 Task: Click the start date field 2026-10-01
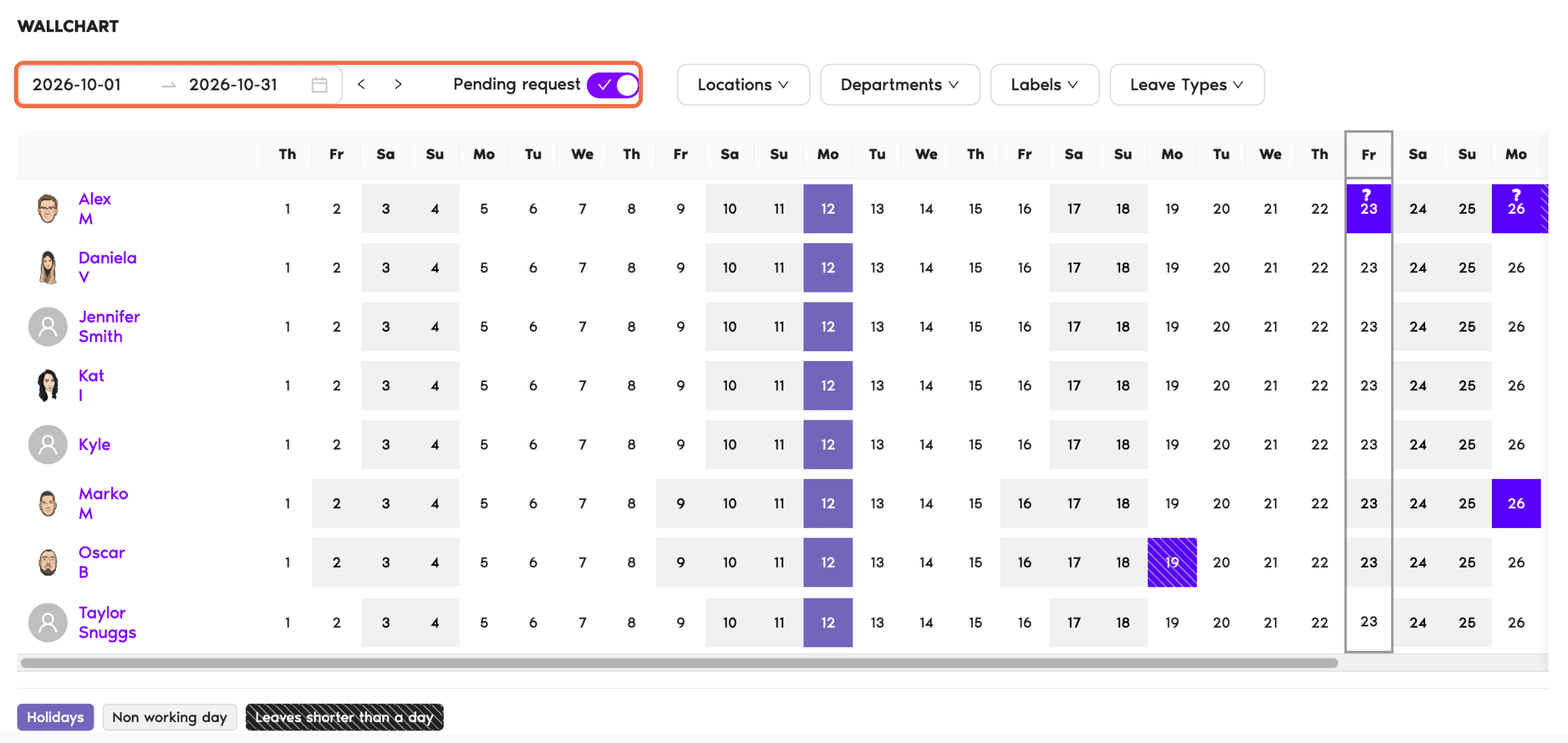click(x=77, y=84)
